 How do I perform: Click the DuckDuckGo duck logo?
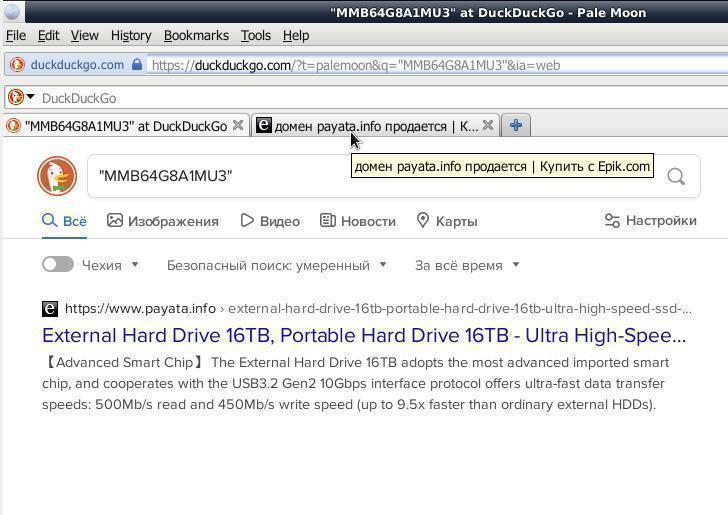click(x=57, y=176)
